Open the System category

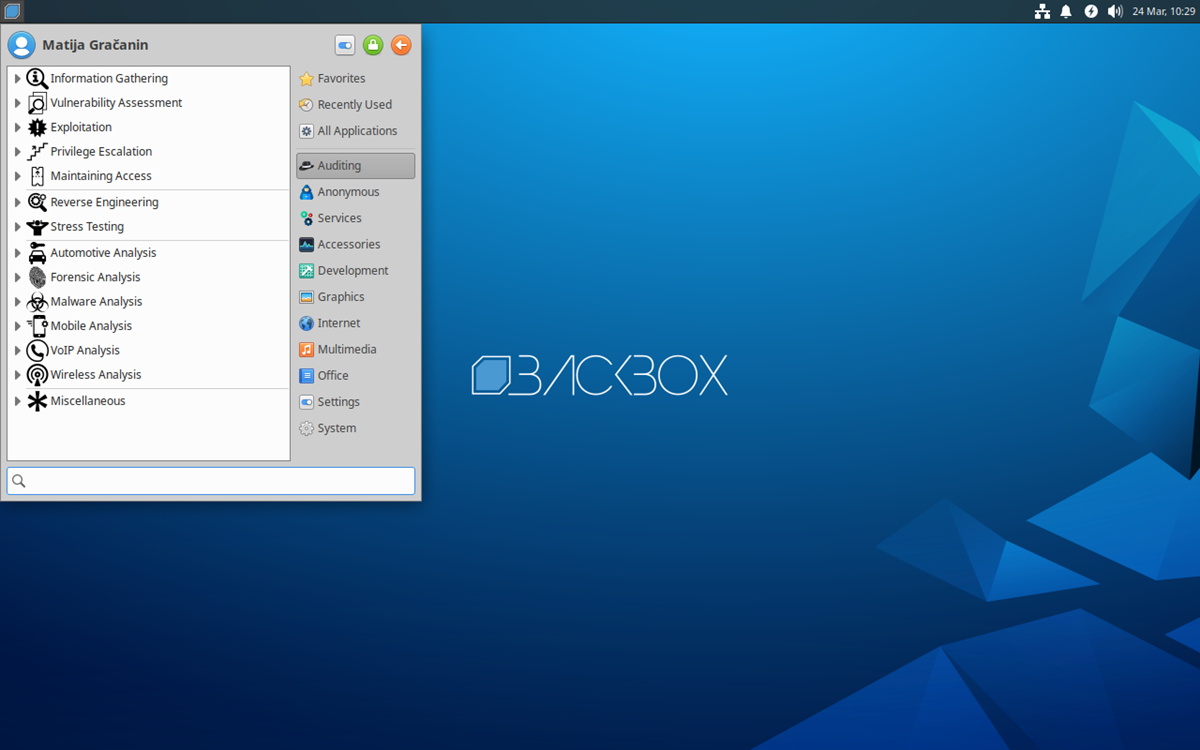(x=355, y=428)
